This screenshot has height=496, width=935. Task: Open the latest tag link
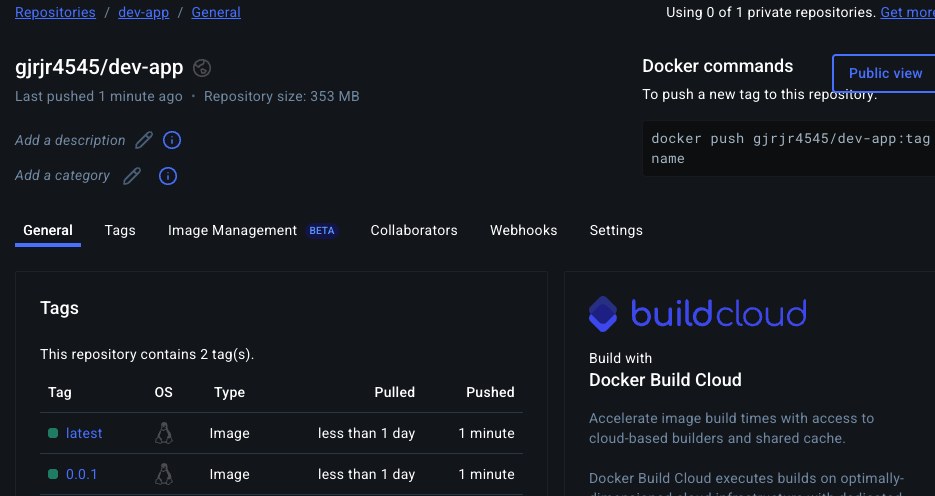click(x=84, y=433)
